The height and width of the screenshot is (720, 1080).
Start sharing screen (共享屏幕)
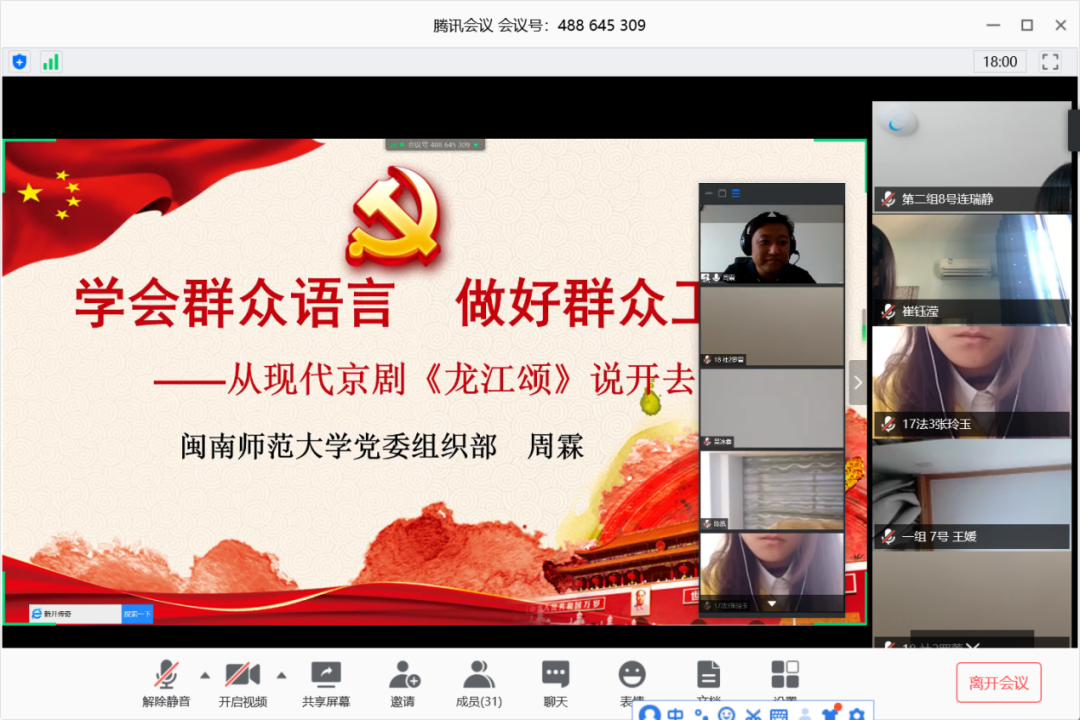pyautogui.click(x=326, y=682)
